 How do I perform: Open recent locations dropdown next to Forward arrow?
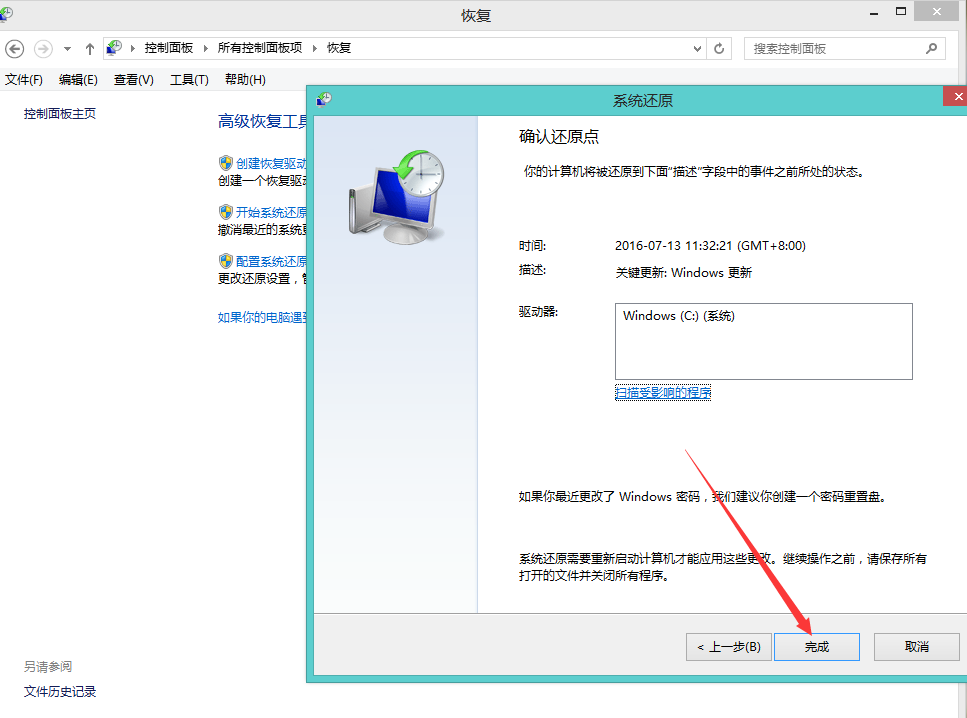[x=67, y=49]
